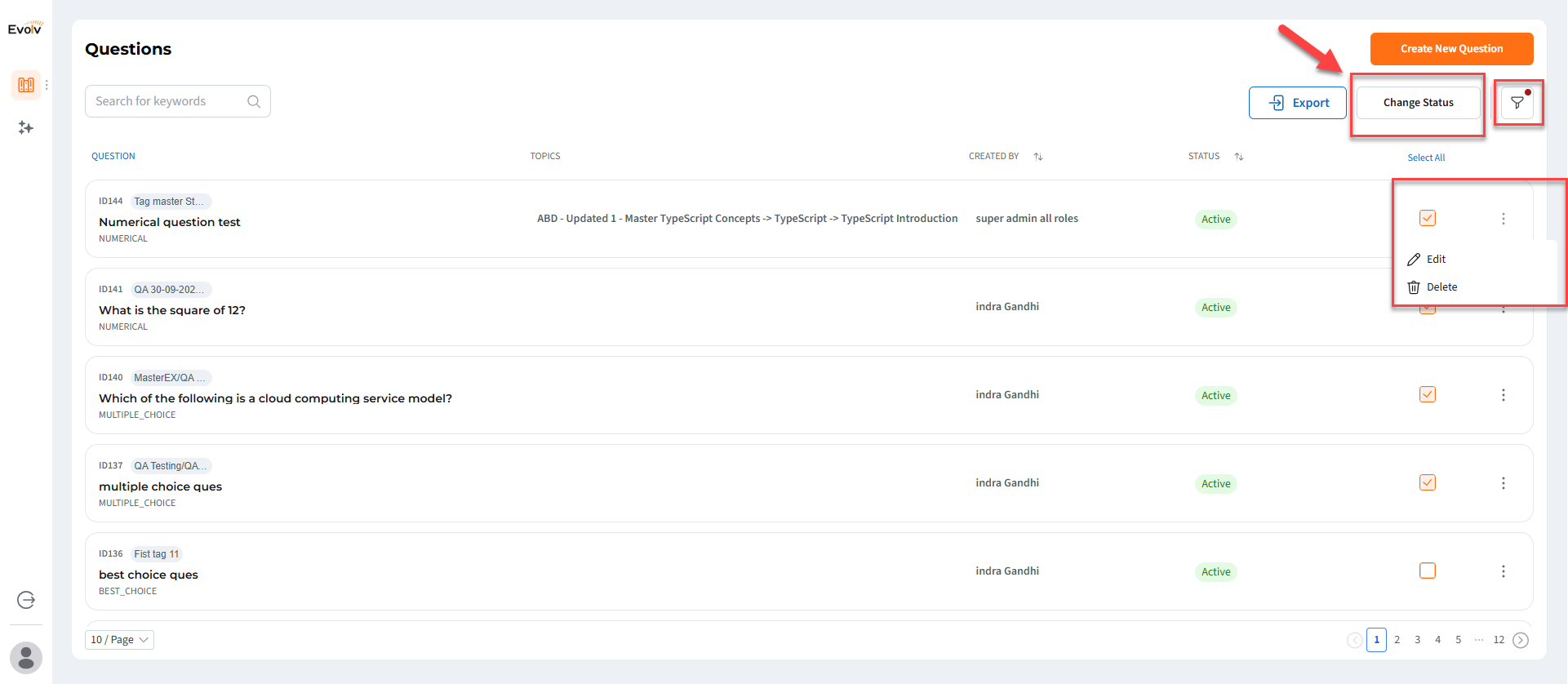Click the logout icon in sidebar

[26, 600]
